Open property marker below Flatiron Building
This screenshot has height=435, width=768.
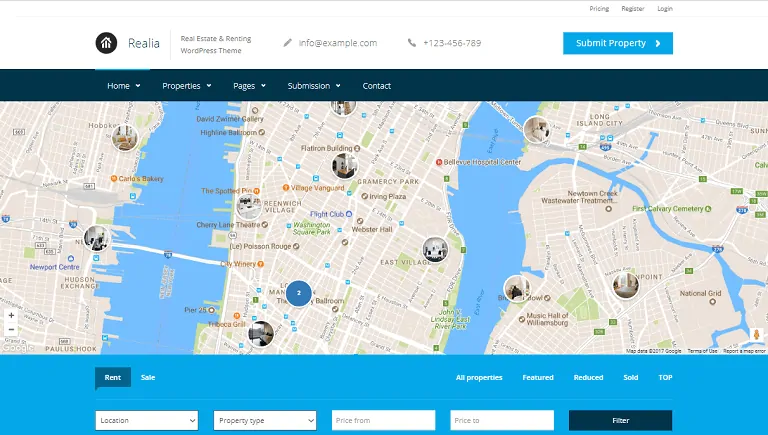click(344, 166)
